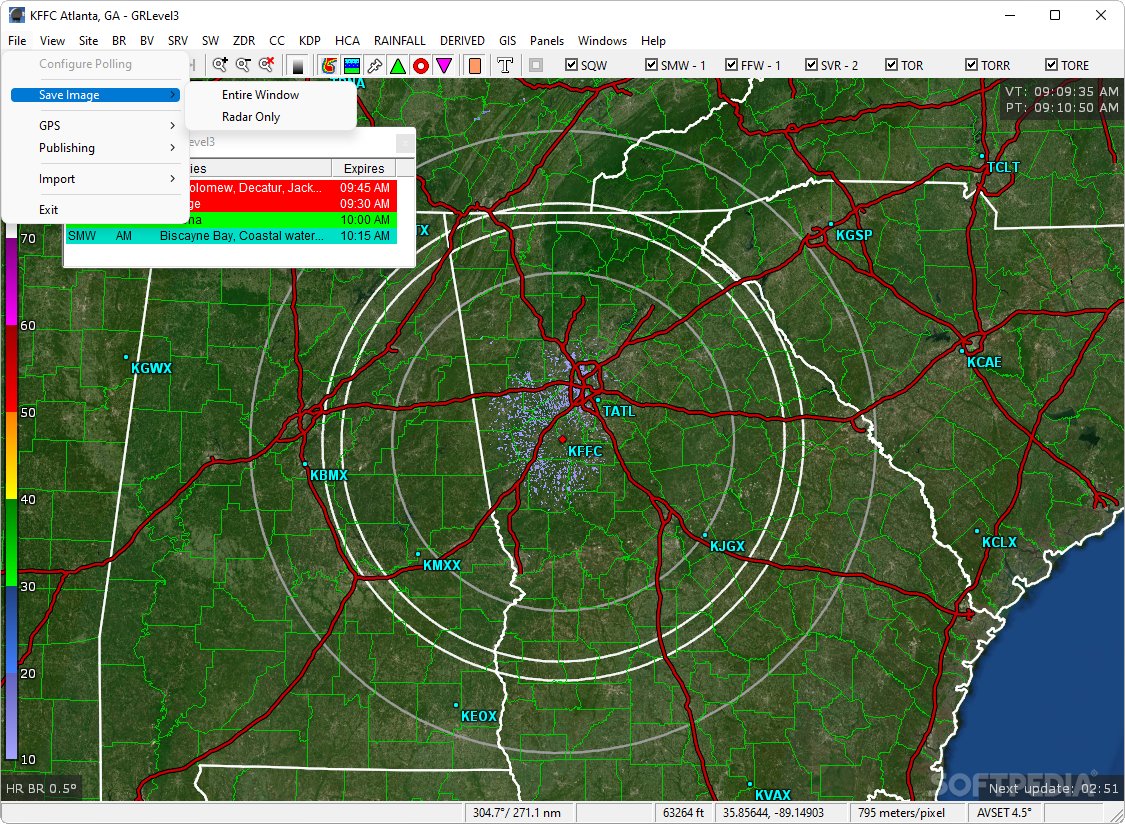
Task: Click the KBMX radar site label
Action: click(x=329, y=475)
